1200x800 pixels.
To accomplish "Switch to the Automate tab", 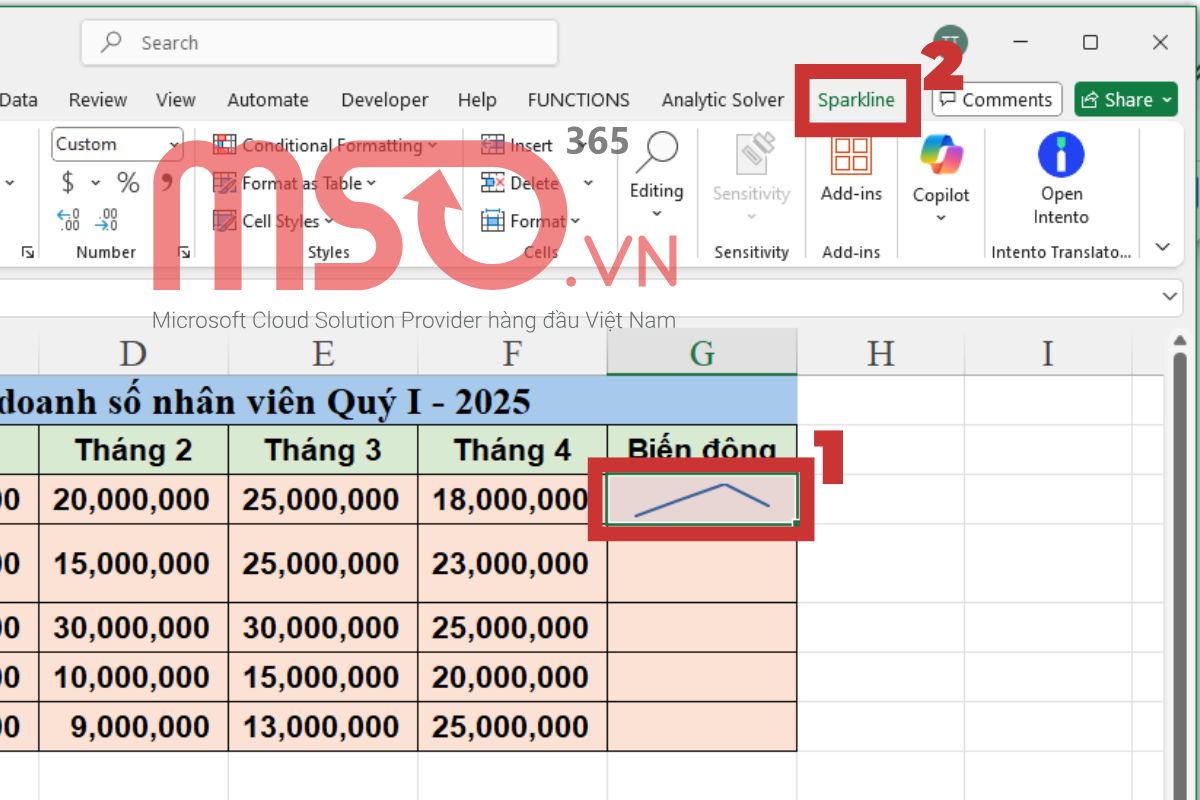I will 268,100.
